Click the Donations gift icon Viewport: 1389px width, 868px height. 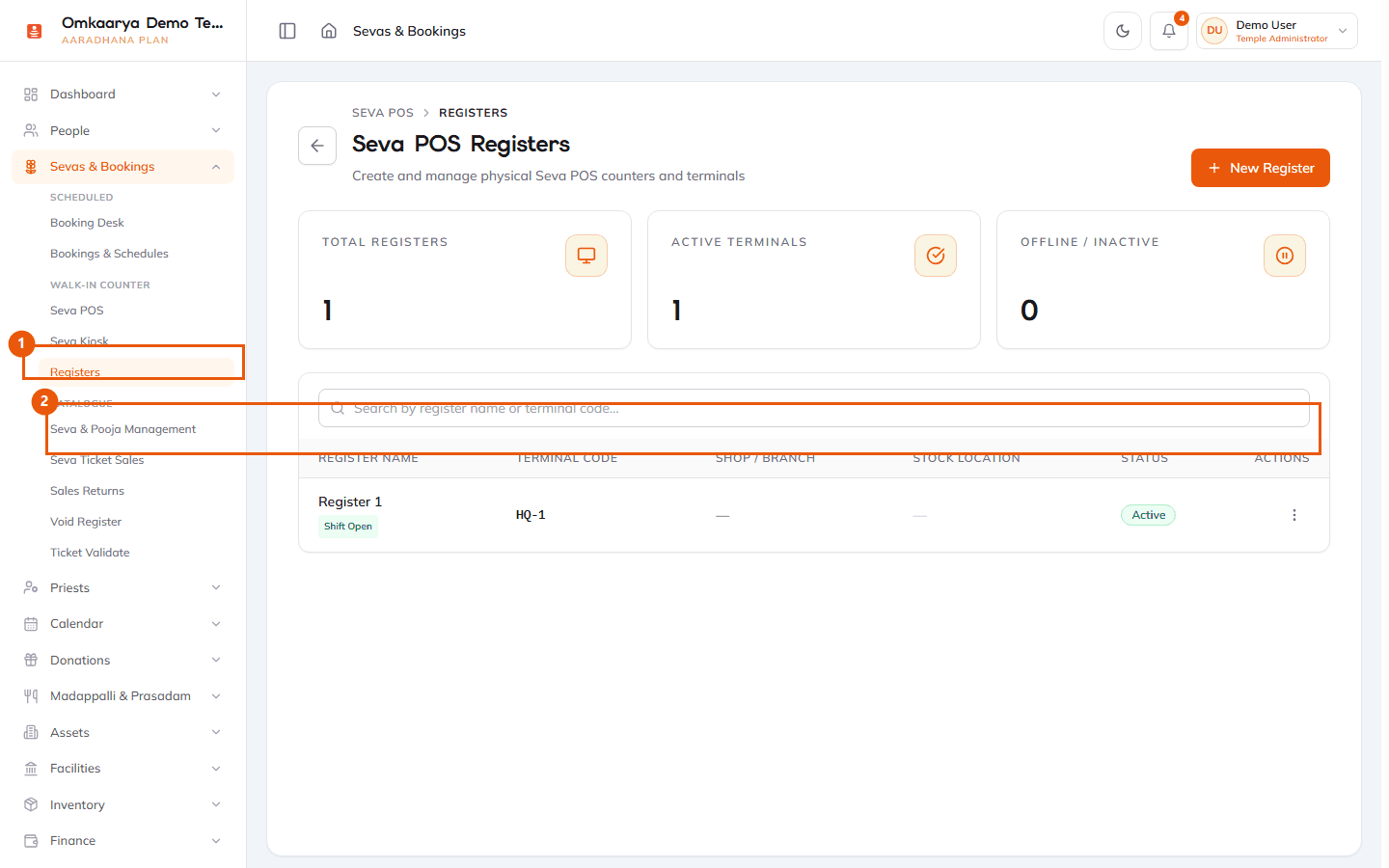[31, 660]
